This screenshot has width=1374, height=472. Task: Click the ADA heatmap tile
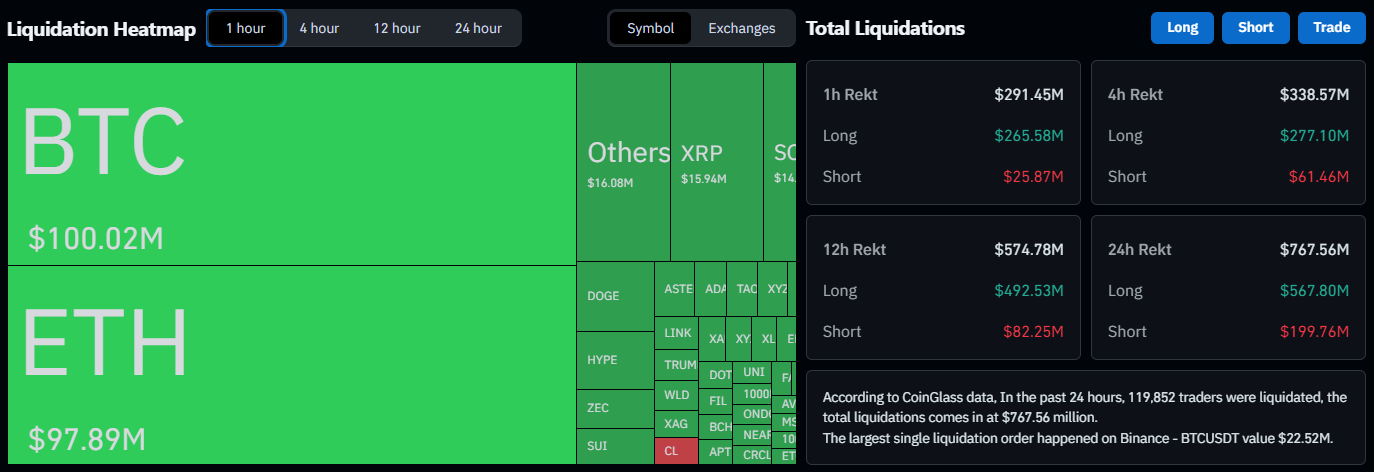point(710,288)
